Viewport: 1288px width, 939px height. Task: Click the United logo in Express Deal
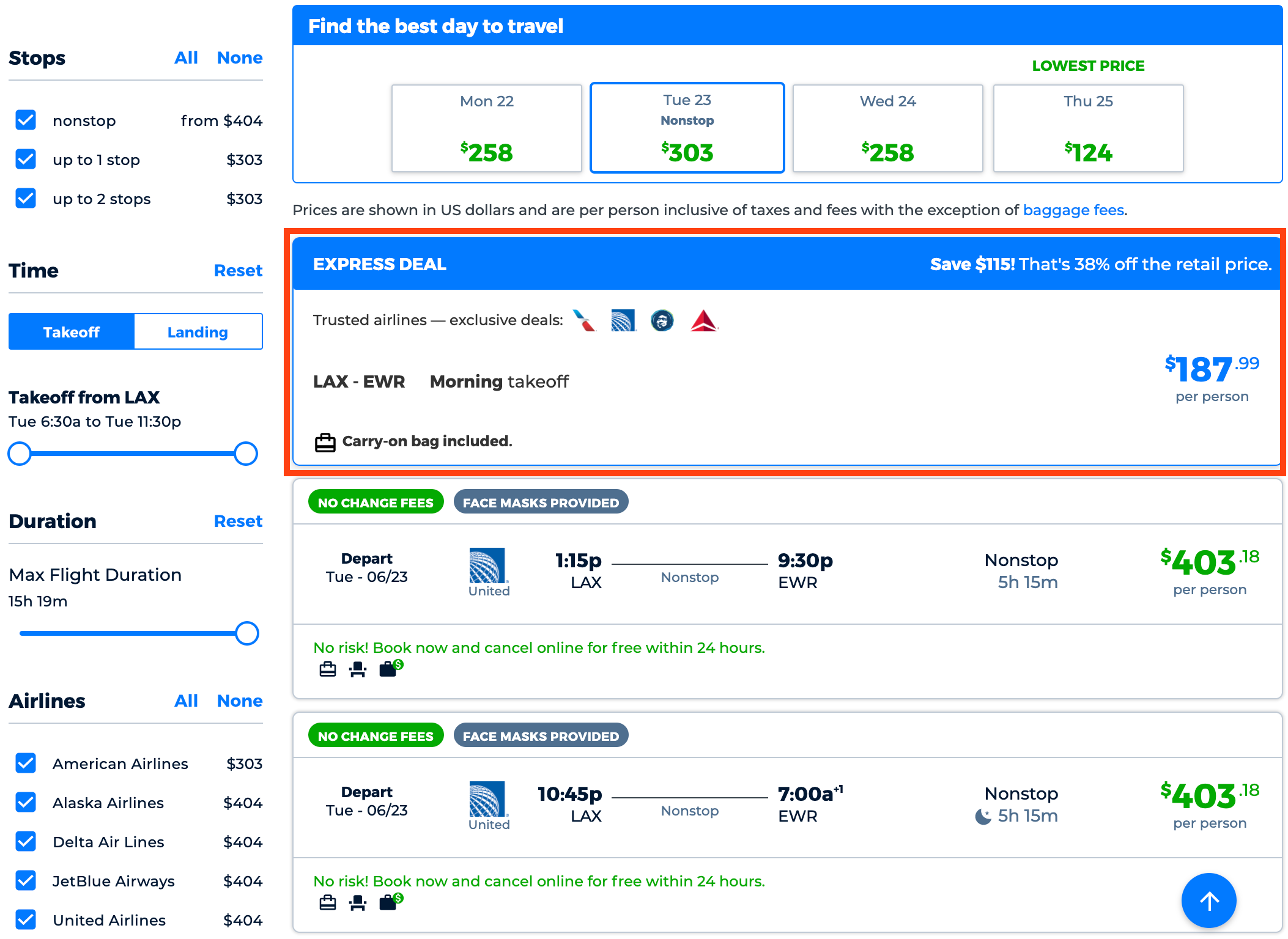624,320
